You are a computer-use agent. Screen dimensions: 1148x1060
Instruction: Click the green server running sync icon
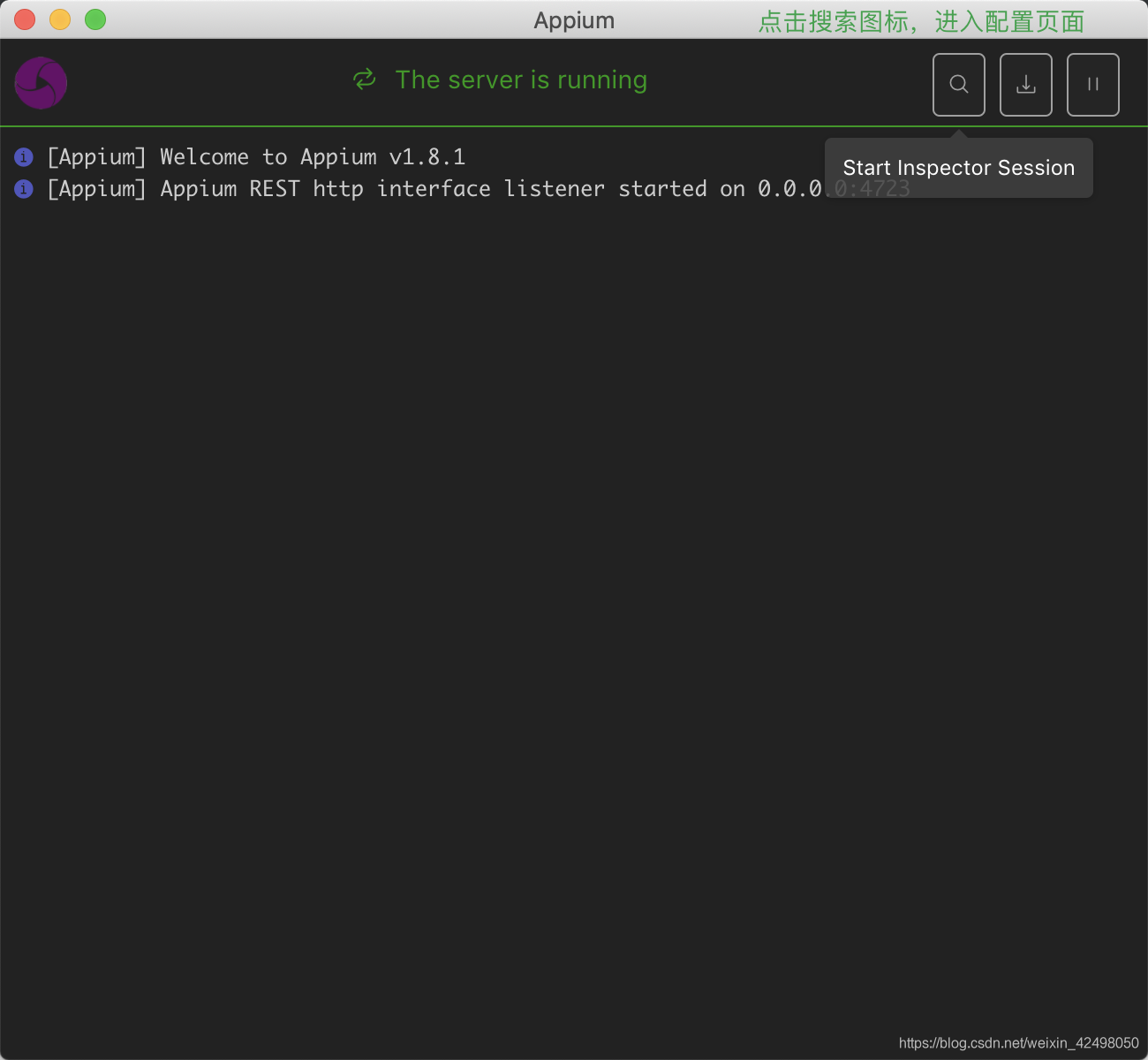coord(365,79)
